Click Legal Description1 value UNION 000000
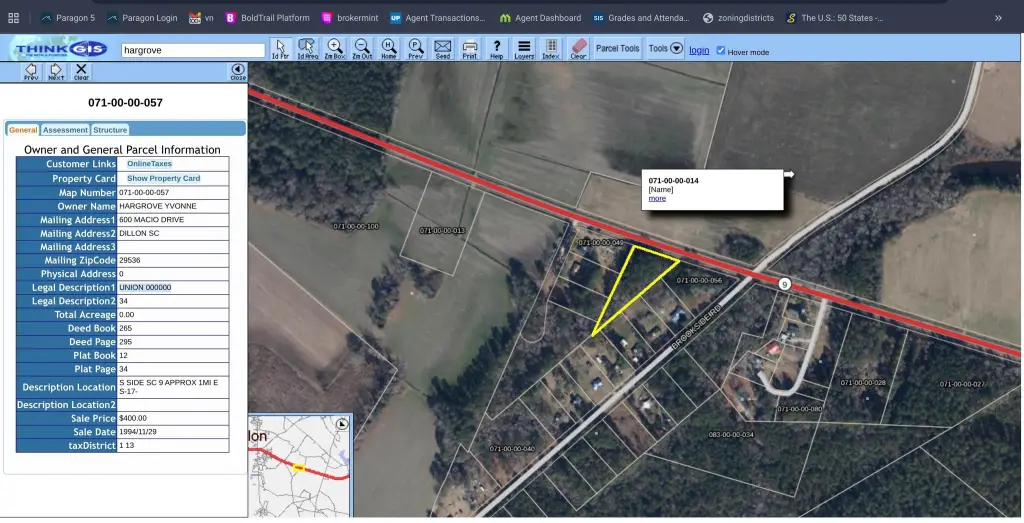The width and height of the screenshot is (1024, 523). tap(145, 287)
